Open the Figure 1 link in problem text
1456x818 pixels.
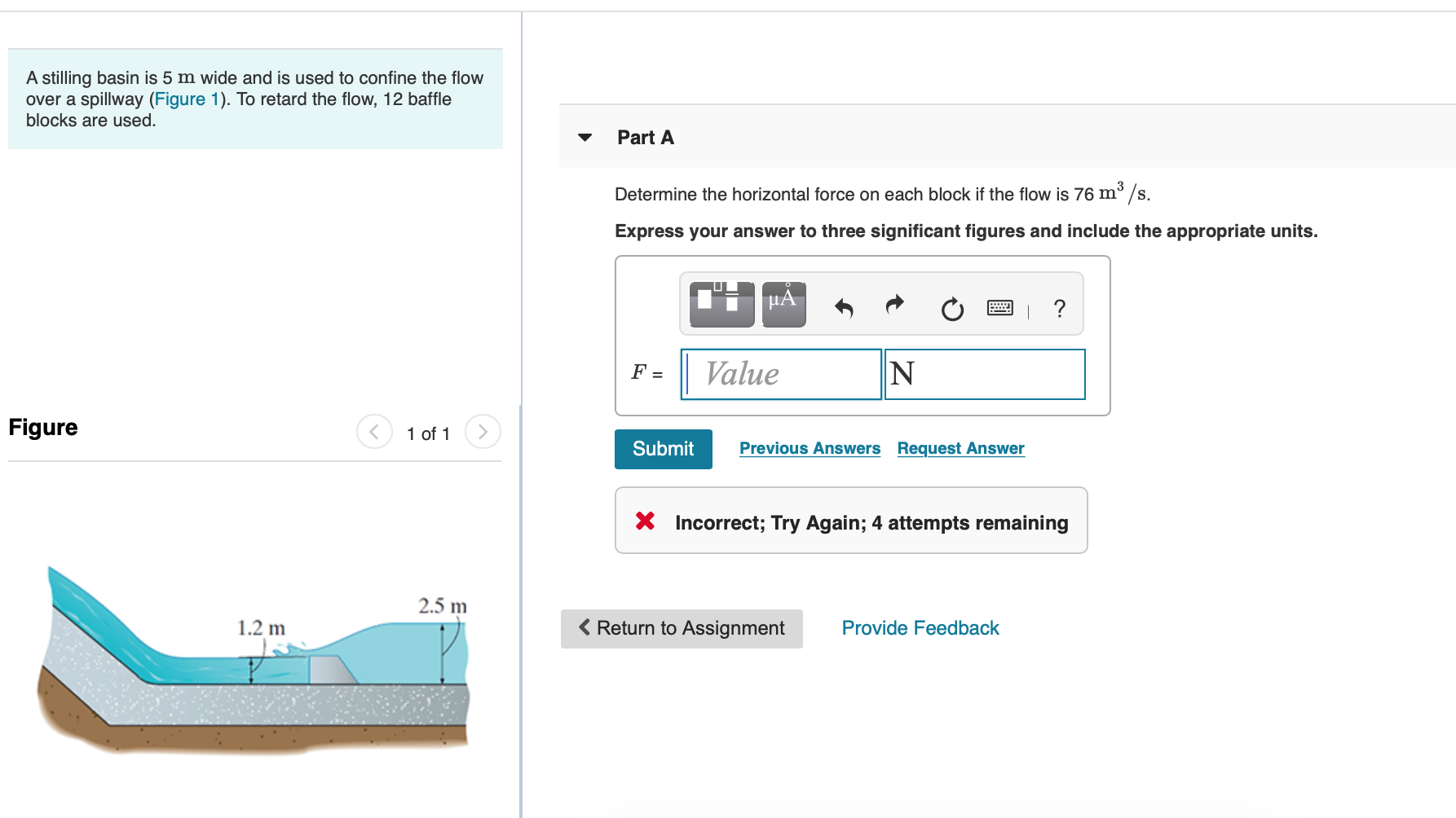pos(187,99)
